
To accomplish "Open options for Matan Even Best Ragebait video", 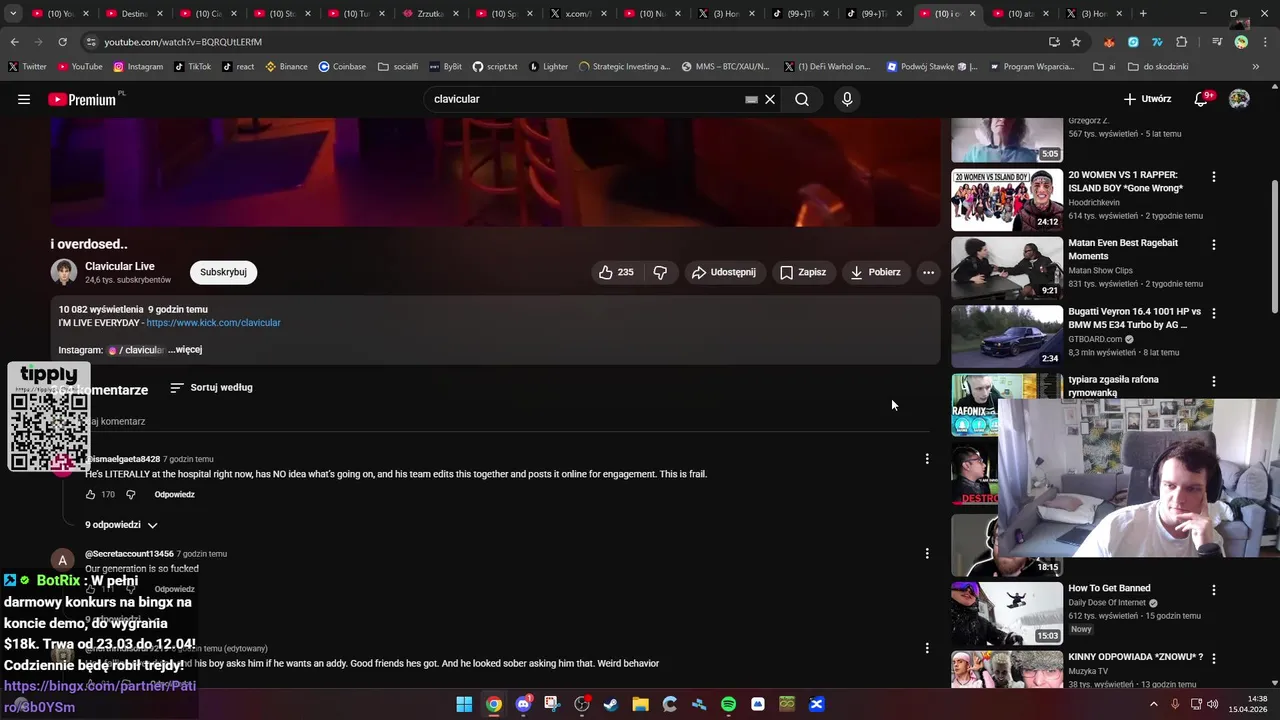I will click(x=1214, y=244).
